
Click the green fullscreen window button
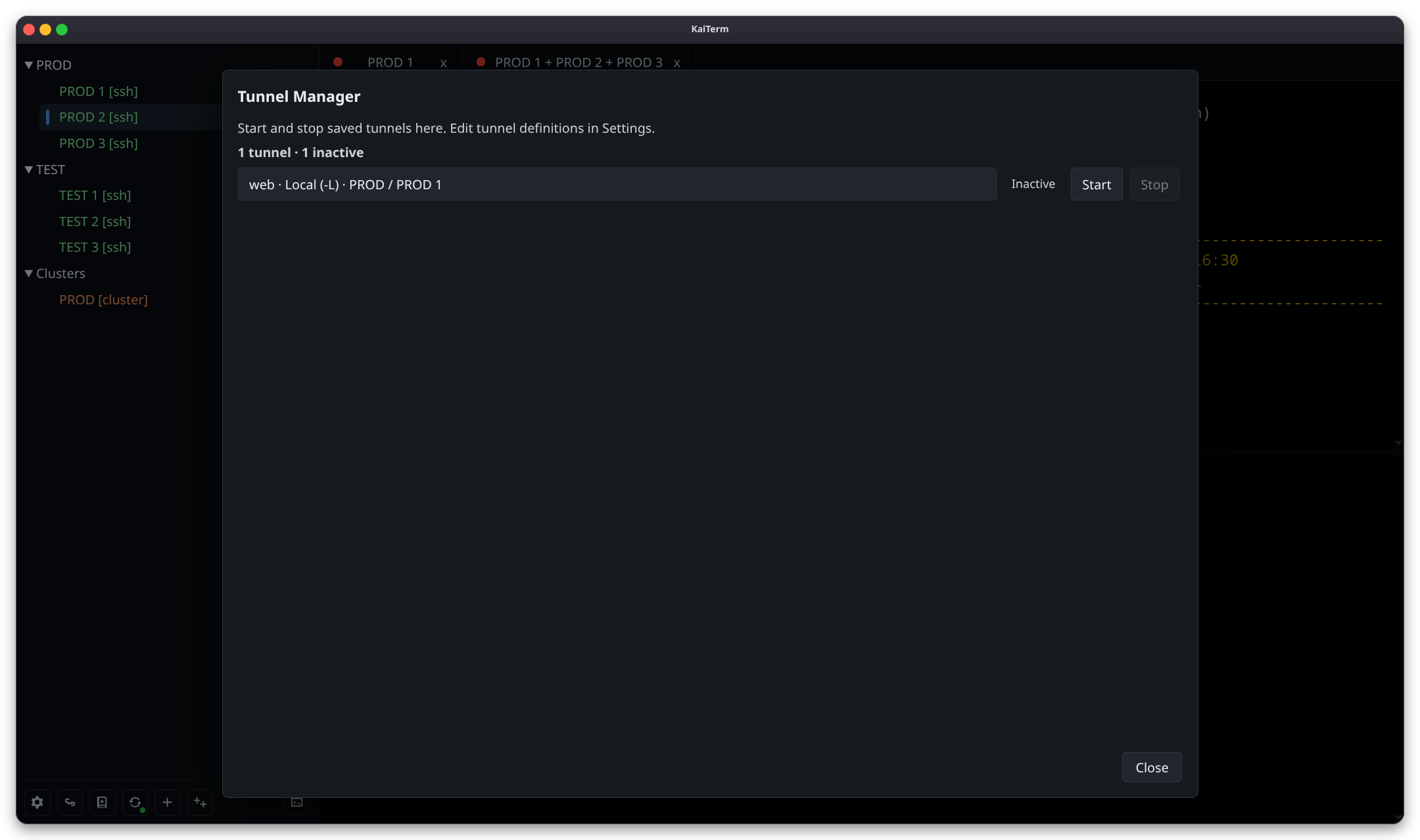click(x=62, y=30)
